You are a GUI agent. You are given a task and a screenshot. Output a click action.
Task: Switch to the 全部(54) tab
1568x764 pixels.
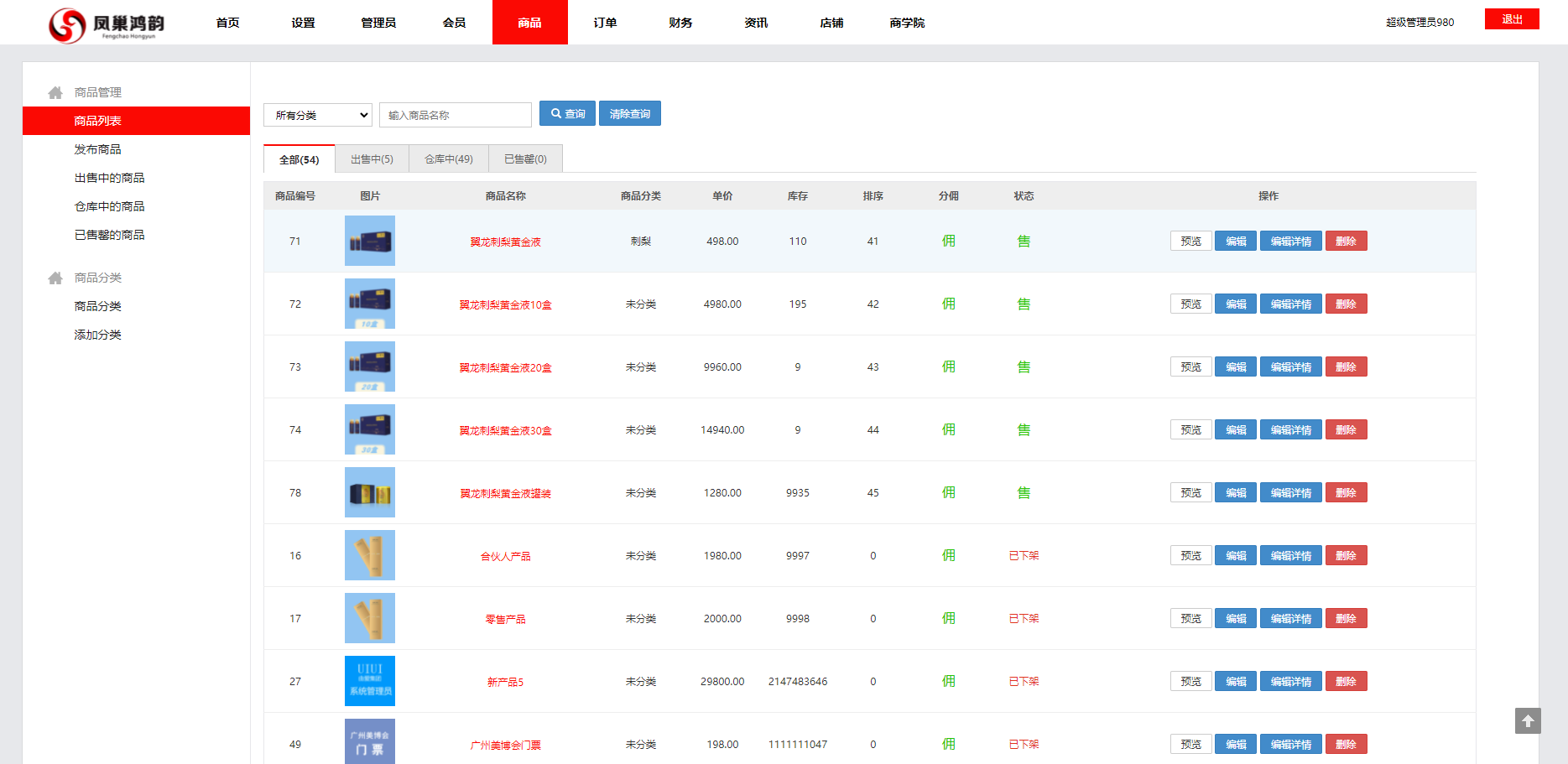pos(300,159)
